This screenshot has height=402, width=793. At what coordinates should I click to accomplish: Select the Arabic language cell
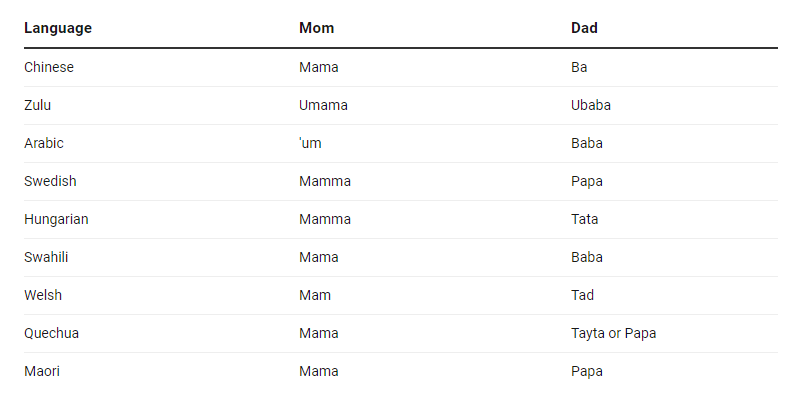click(x=44, y=143)
